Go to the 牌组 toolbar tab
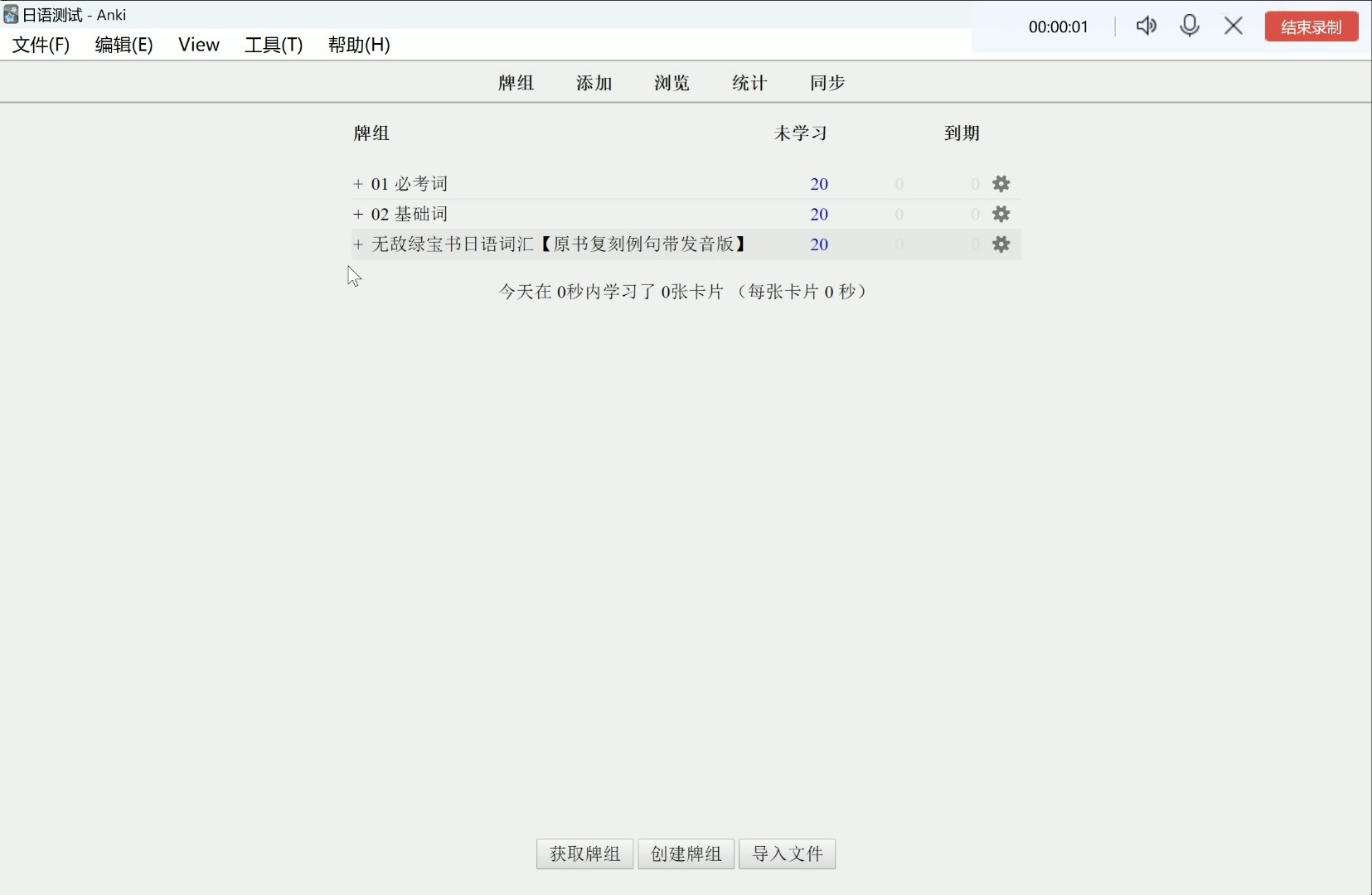This screenshot has width=1372, height=895. pos(516,83)
